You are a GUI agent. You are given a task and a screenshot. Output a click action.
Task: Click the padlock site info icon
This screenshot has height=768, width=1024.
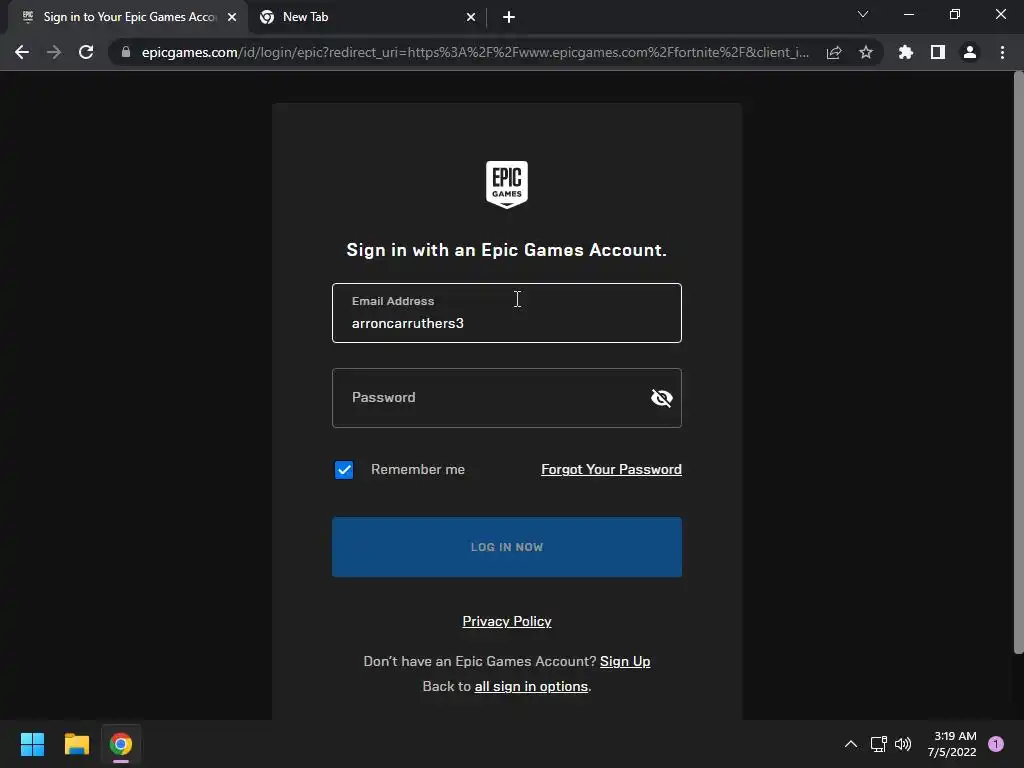(x=126, y=52)
